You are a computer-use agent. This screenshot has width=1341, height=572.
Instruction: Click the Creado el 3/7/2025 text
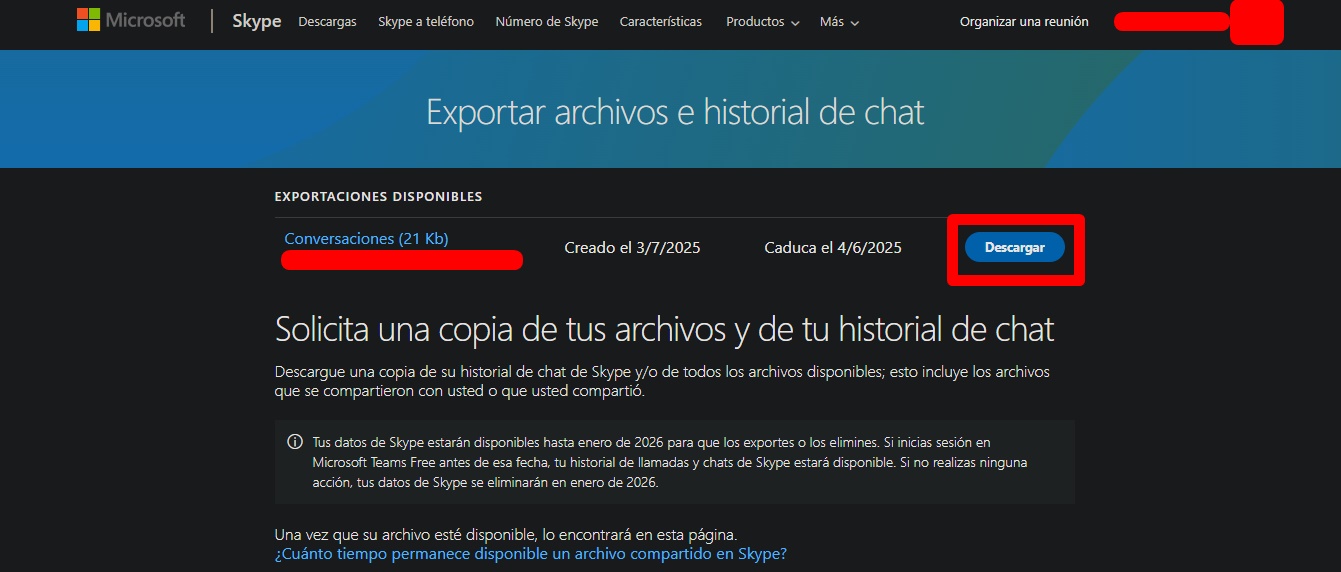pos(632,248)
